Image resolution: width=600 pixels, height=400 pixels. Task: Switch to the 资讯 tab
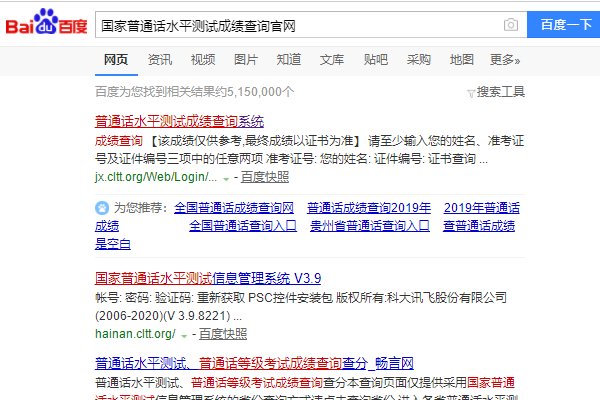[160, 60]
